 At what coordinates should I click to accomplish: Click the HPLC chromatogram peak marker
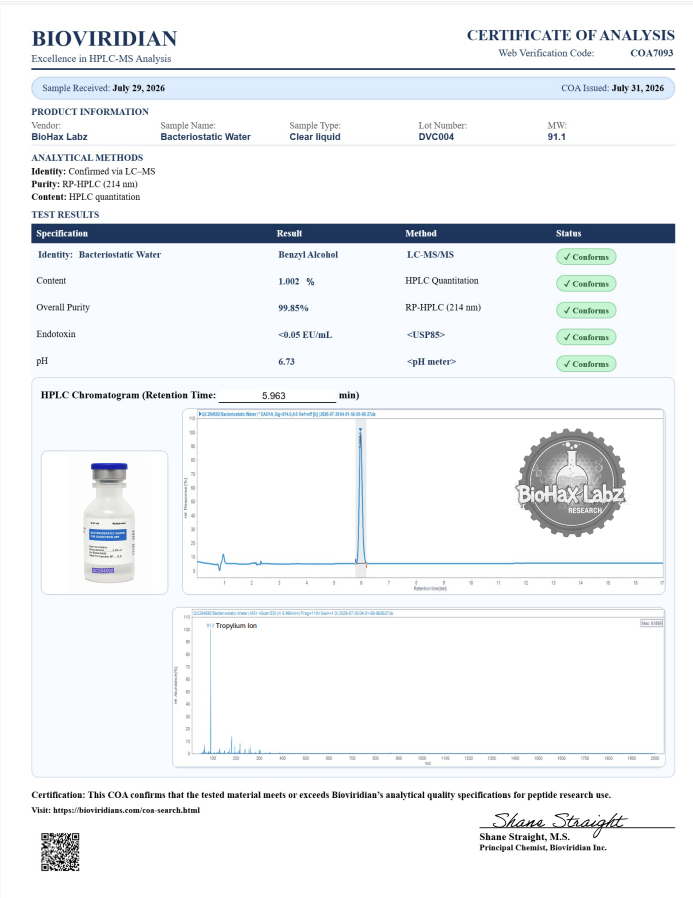click(360, 429)
